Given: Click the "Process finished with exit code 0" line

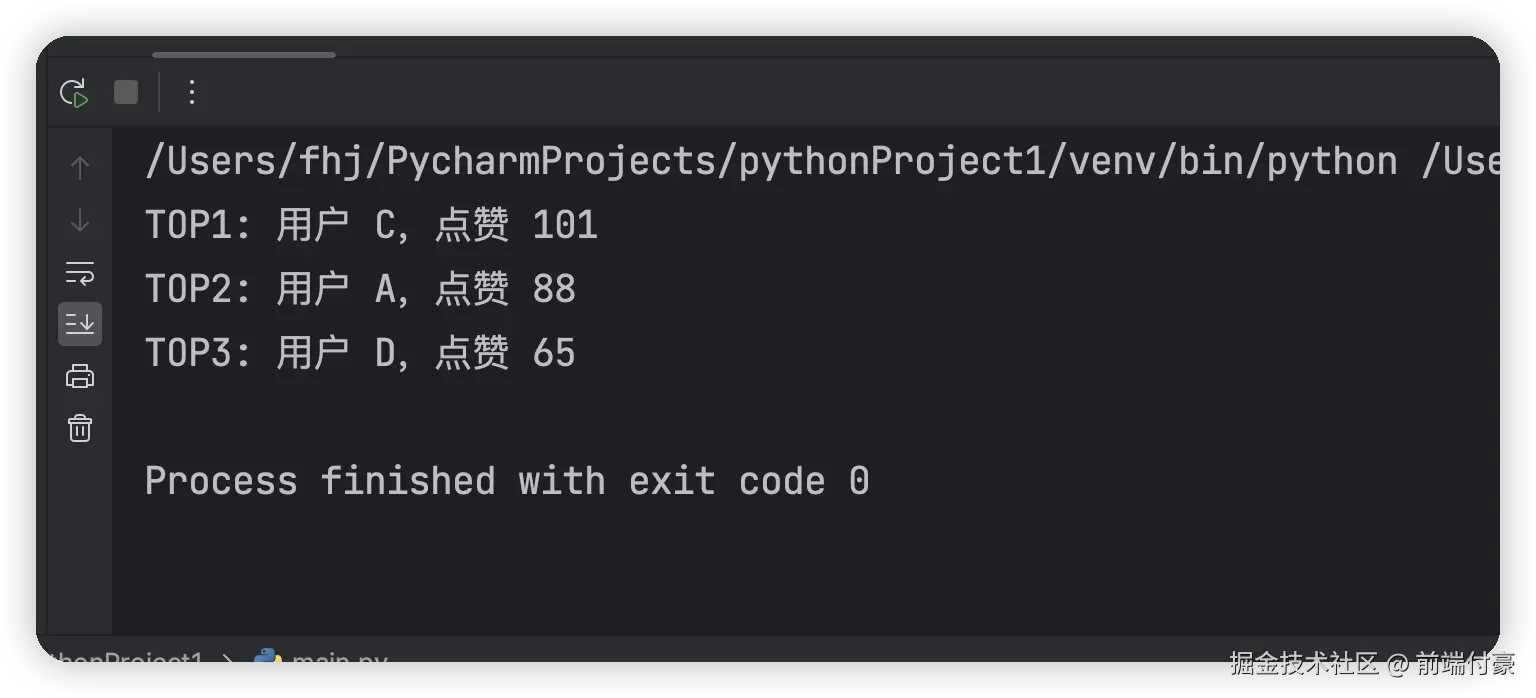Looking at the screenshot, I should [506, 481].
